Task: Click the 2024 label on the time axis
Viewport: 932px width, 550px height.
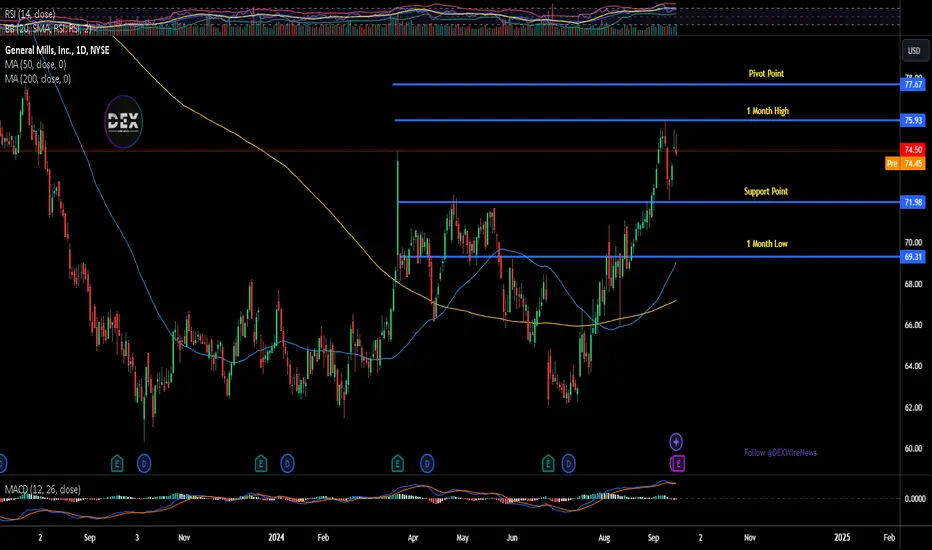Action: [276, 538]
